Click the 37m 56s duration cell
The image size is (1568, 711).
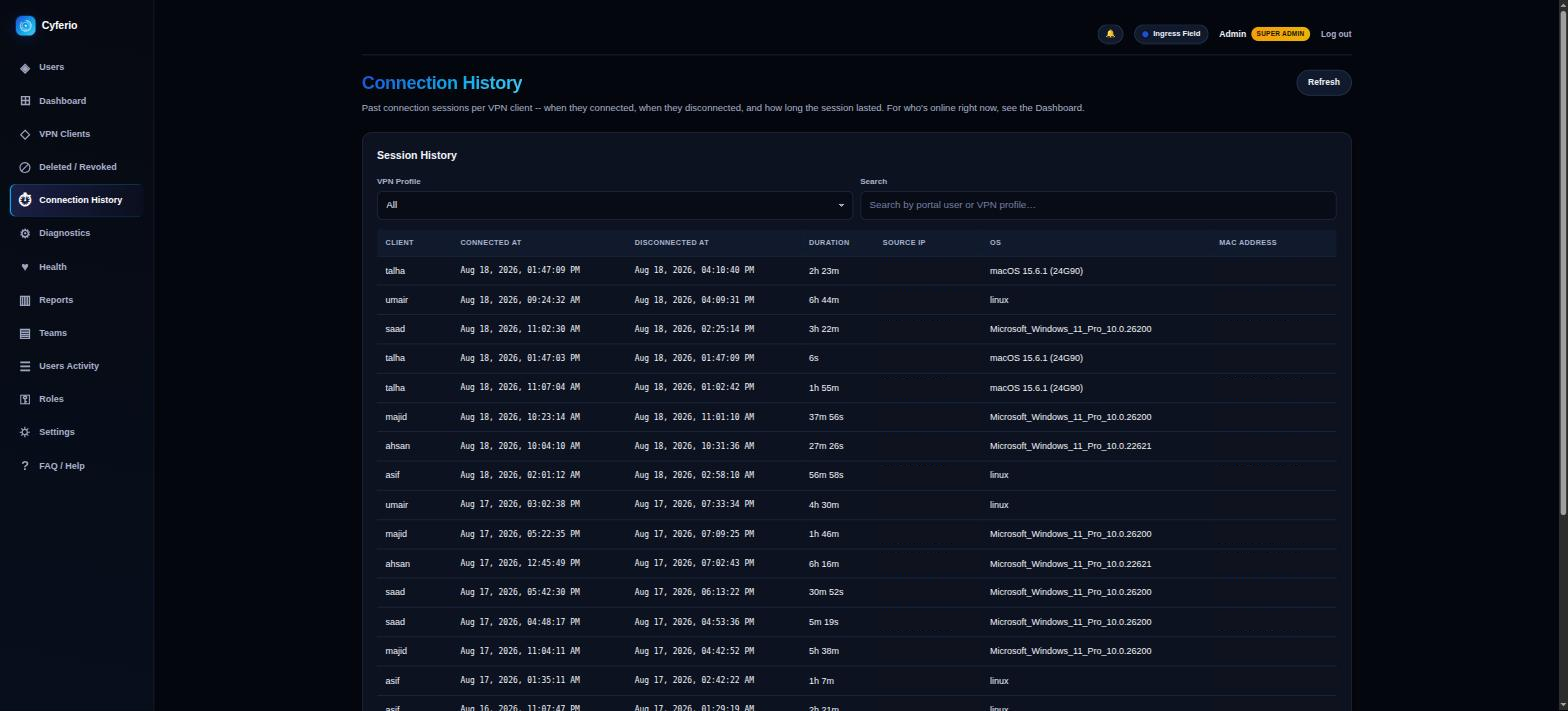coord(825,417)
